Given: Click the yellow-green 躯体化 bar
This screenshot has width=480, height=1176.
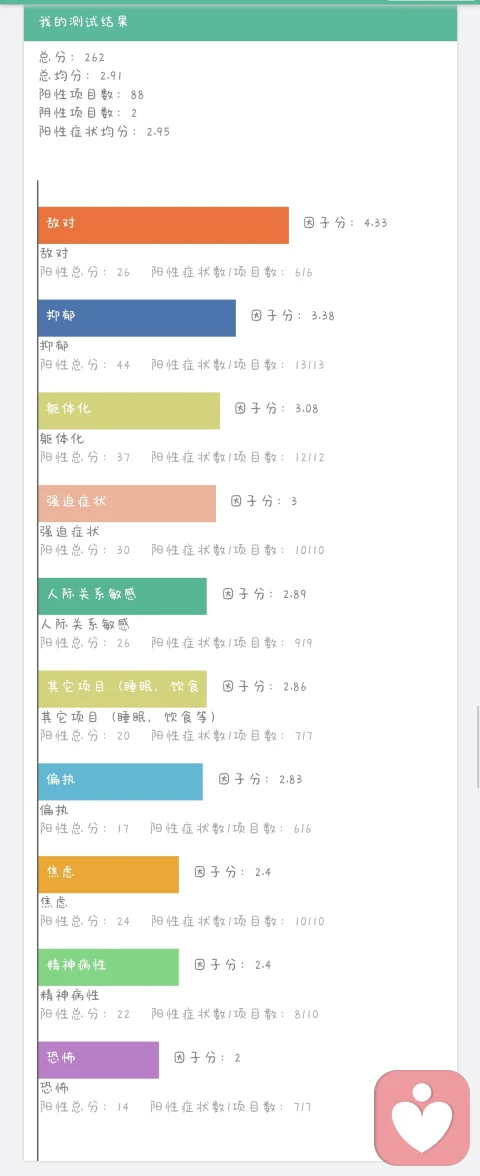Looking at the screenshot, I should point(129,410).
